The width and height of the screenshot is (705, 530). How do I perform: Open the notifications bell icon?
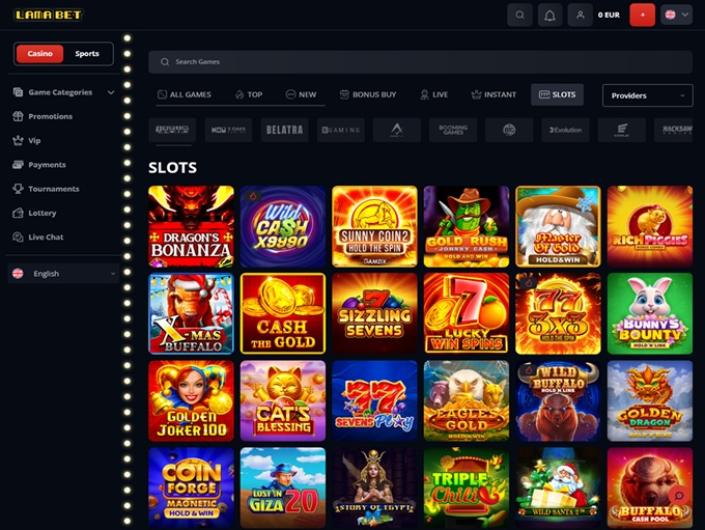(550, 15)
